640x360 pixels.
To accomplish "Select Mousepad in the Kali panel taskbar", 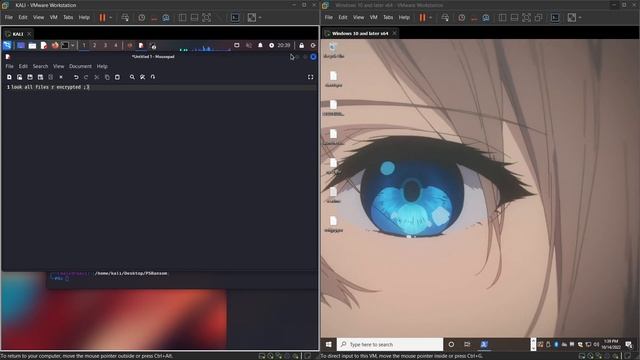I will point(141,45).
